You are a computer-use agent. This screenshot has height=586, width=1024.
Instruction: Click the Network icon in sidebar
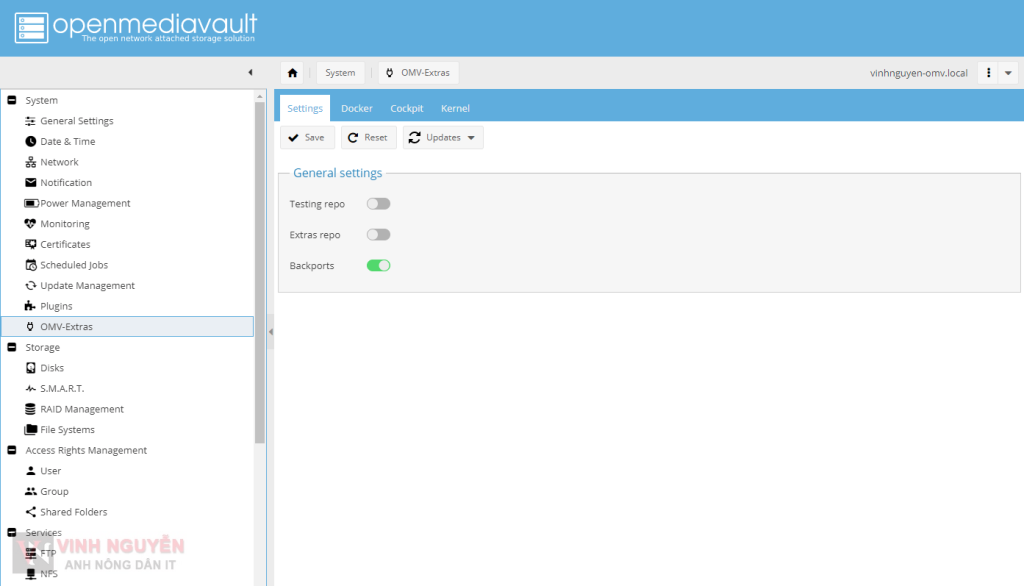point(30,162)
